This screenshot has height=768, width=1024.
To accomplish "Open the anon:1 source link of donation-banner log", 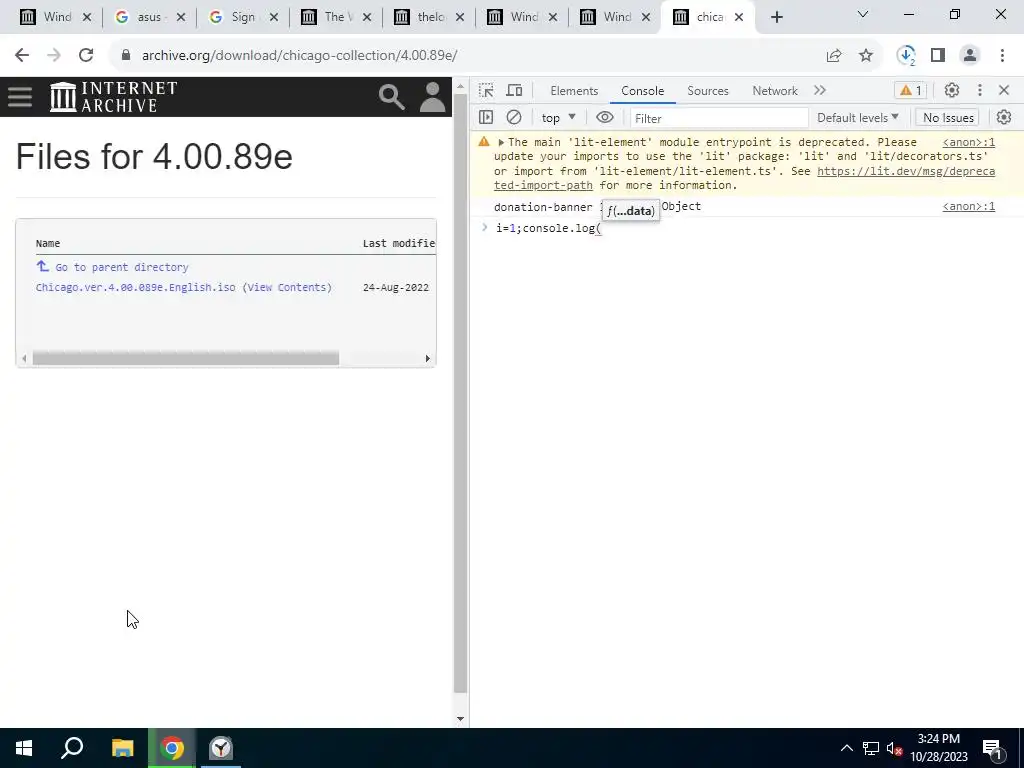I will click(x=968, y=206).
